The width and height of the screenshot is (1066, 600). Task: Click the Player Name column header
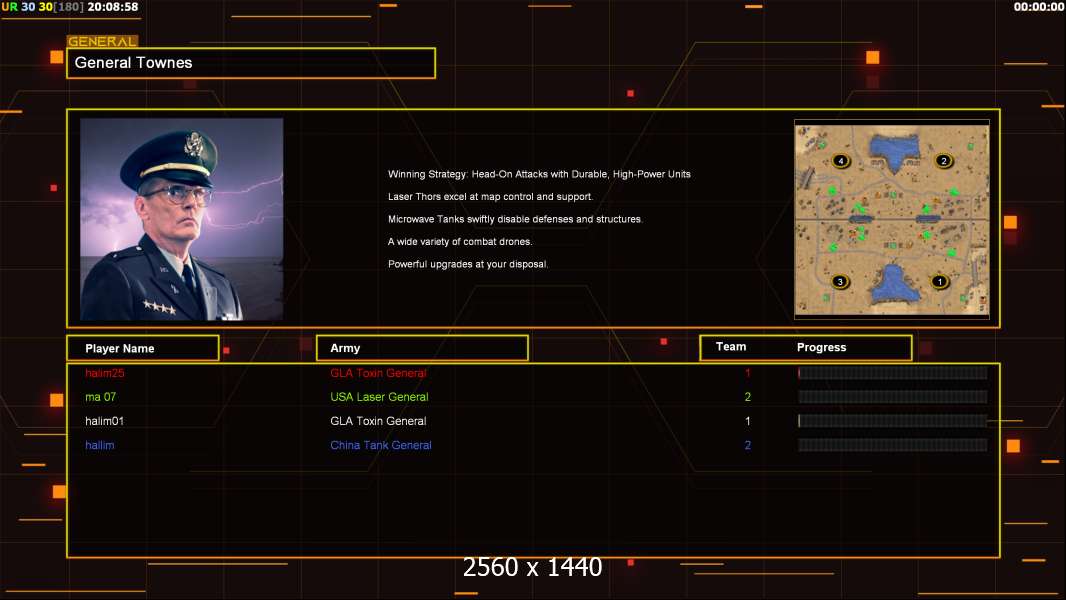tap(142, 348)
